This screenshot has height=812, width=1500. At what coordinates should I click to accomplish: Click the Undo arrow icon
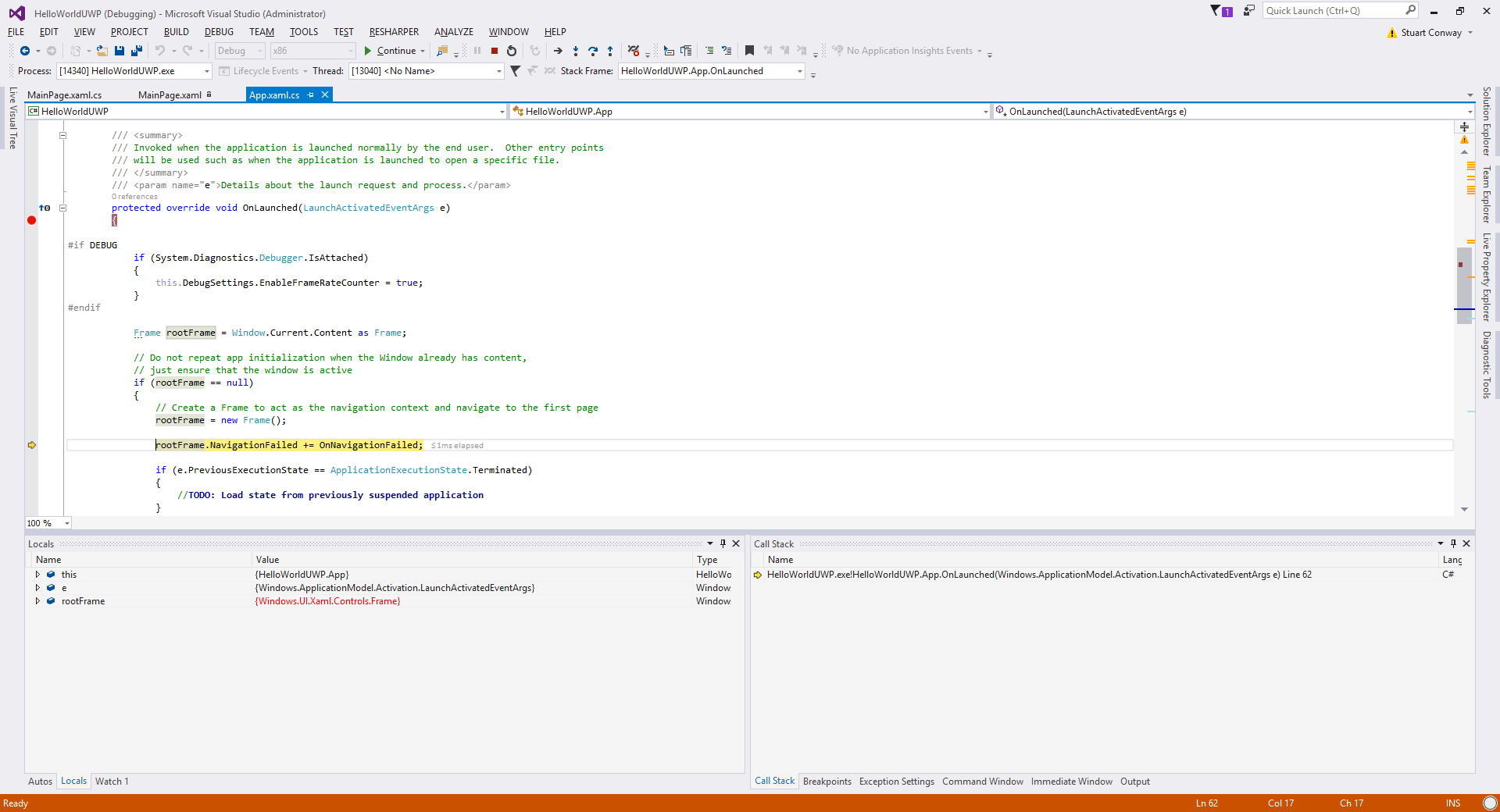160,51
